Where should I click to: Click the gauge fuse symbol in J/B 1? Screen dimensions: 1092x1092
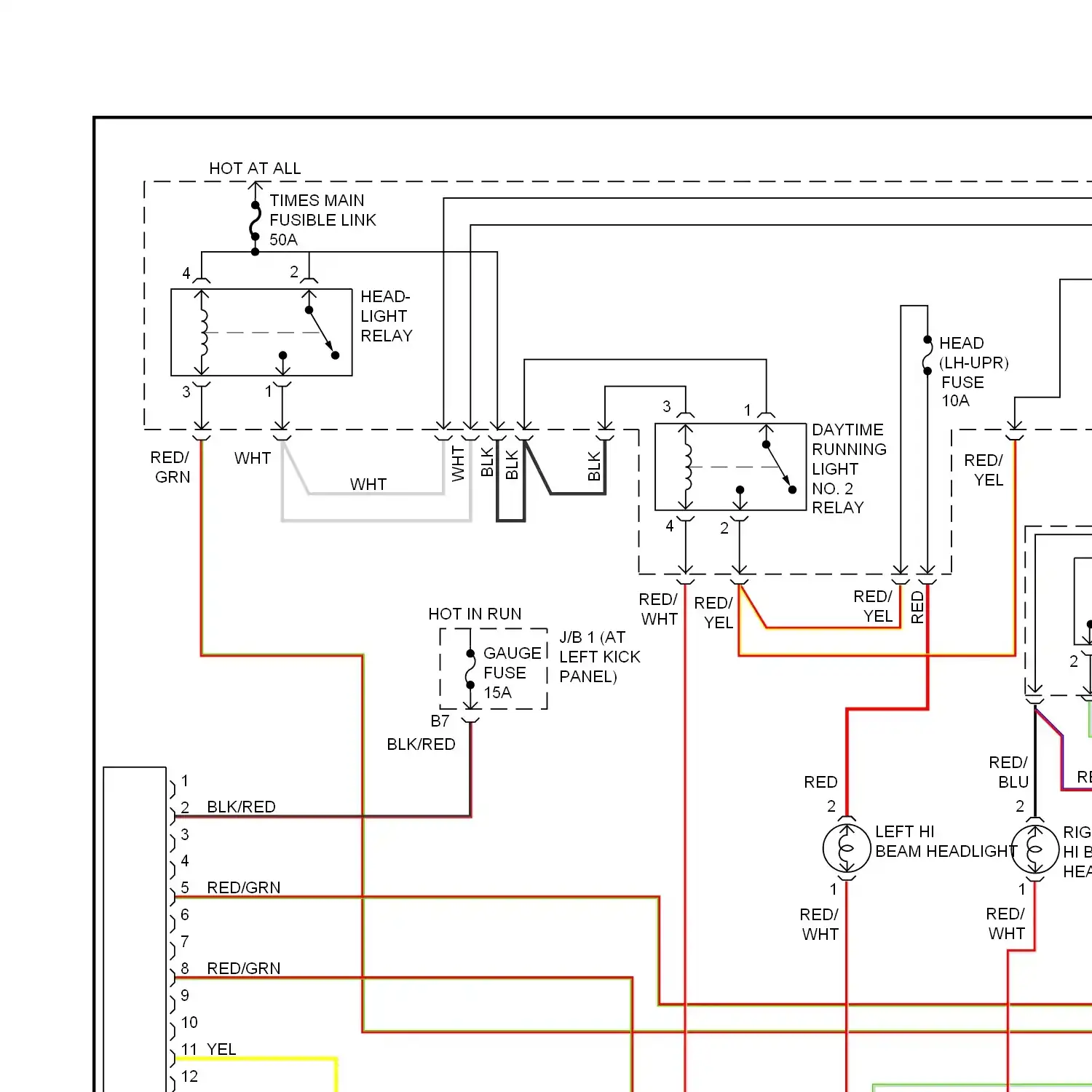click(x=471, y=669)
